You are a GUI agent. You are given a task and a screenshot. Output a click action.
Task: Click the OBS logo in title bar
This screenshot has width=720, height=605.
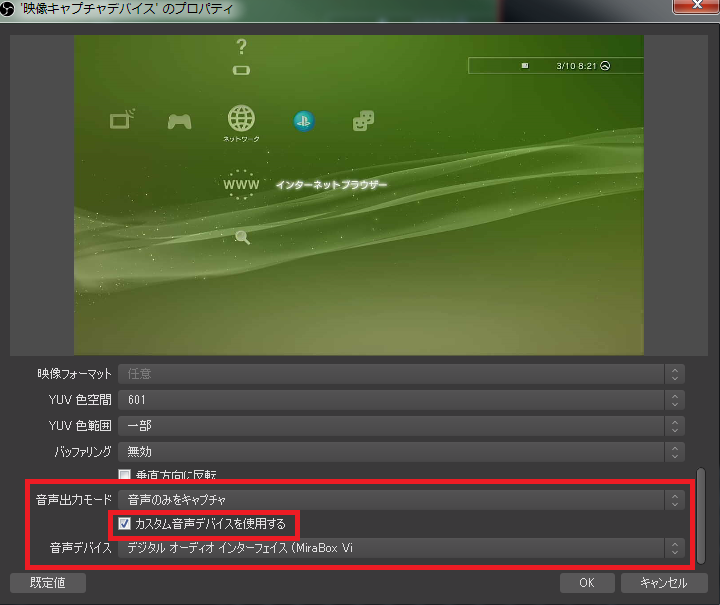pyautogui.click(x=6, y=9)
